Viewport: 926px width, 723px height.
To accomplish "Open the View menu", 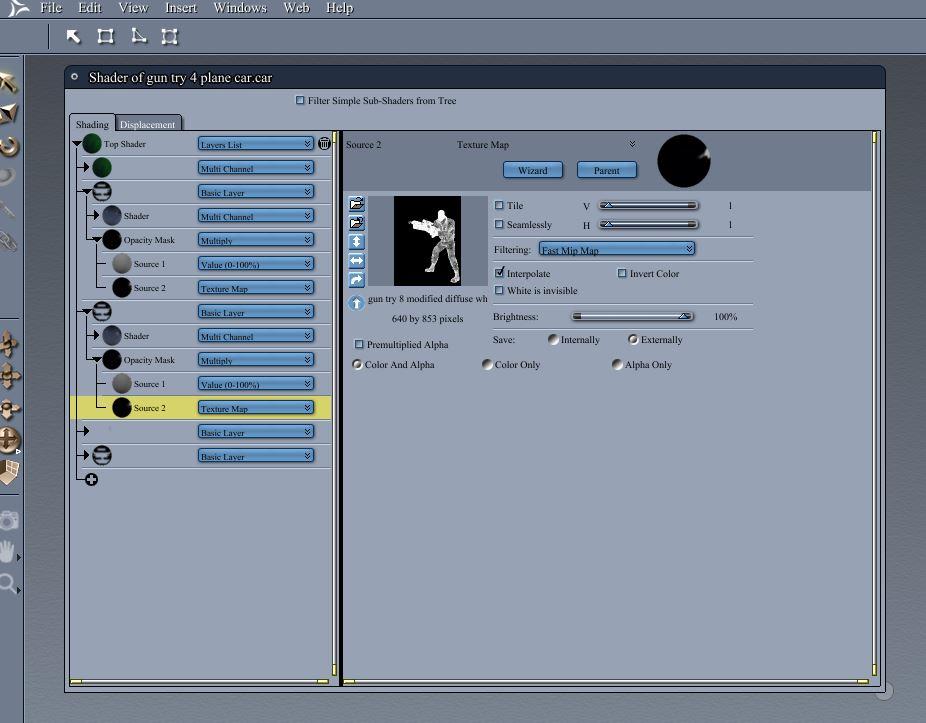I will coord(133,8).
